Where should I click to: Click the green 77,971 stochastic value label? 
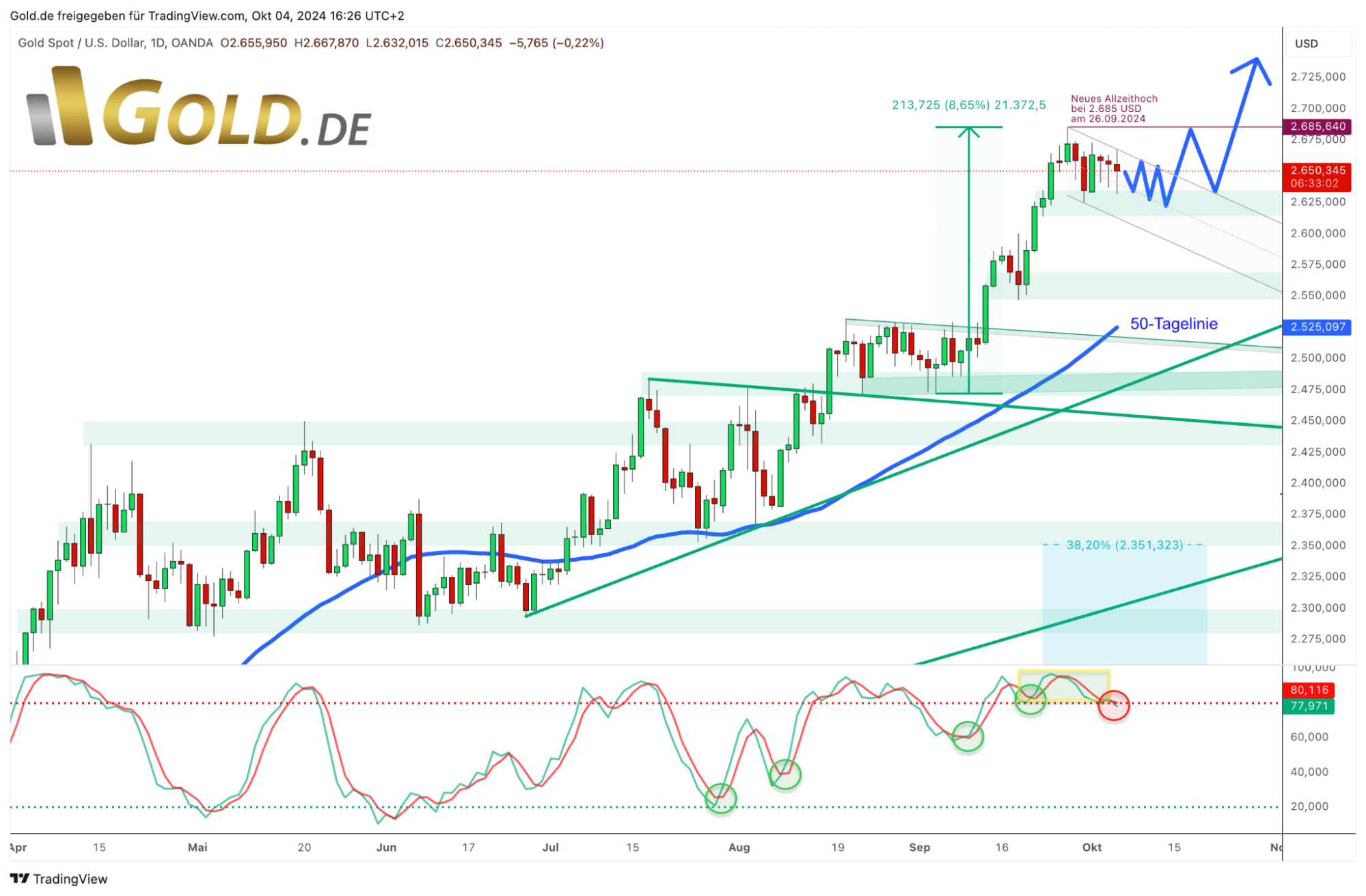click(x=1309, y=706)
